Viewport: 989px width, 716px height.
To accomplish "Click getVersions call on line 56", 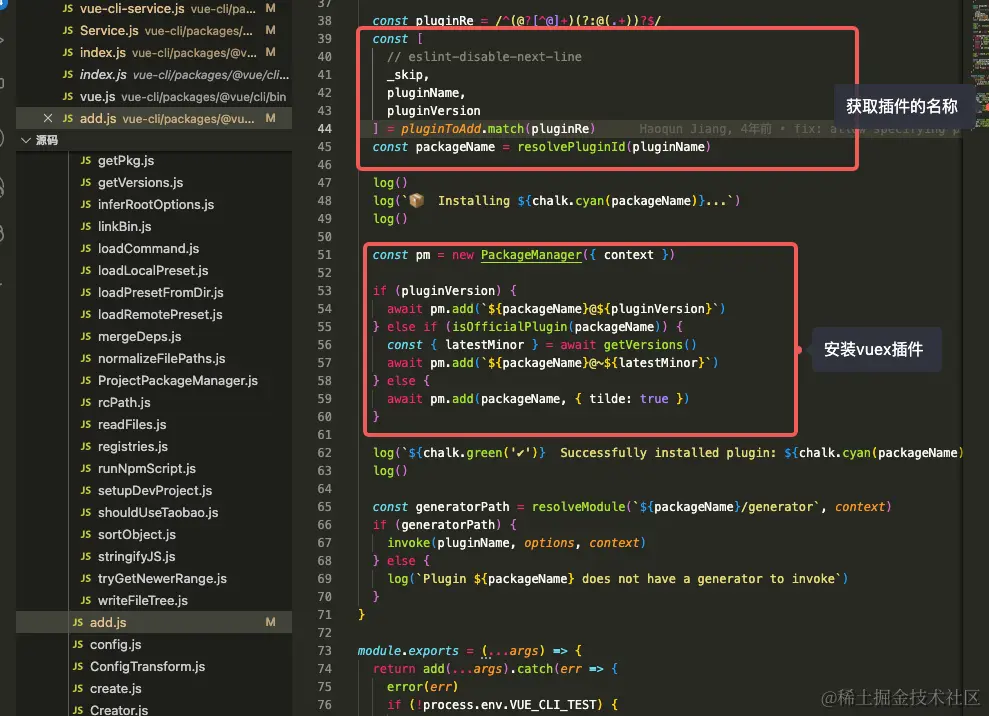I will (x=643, y=345).
